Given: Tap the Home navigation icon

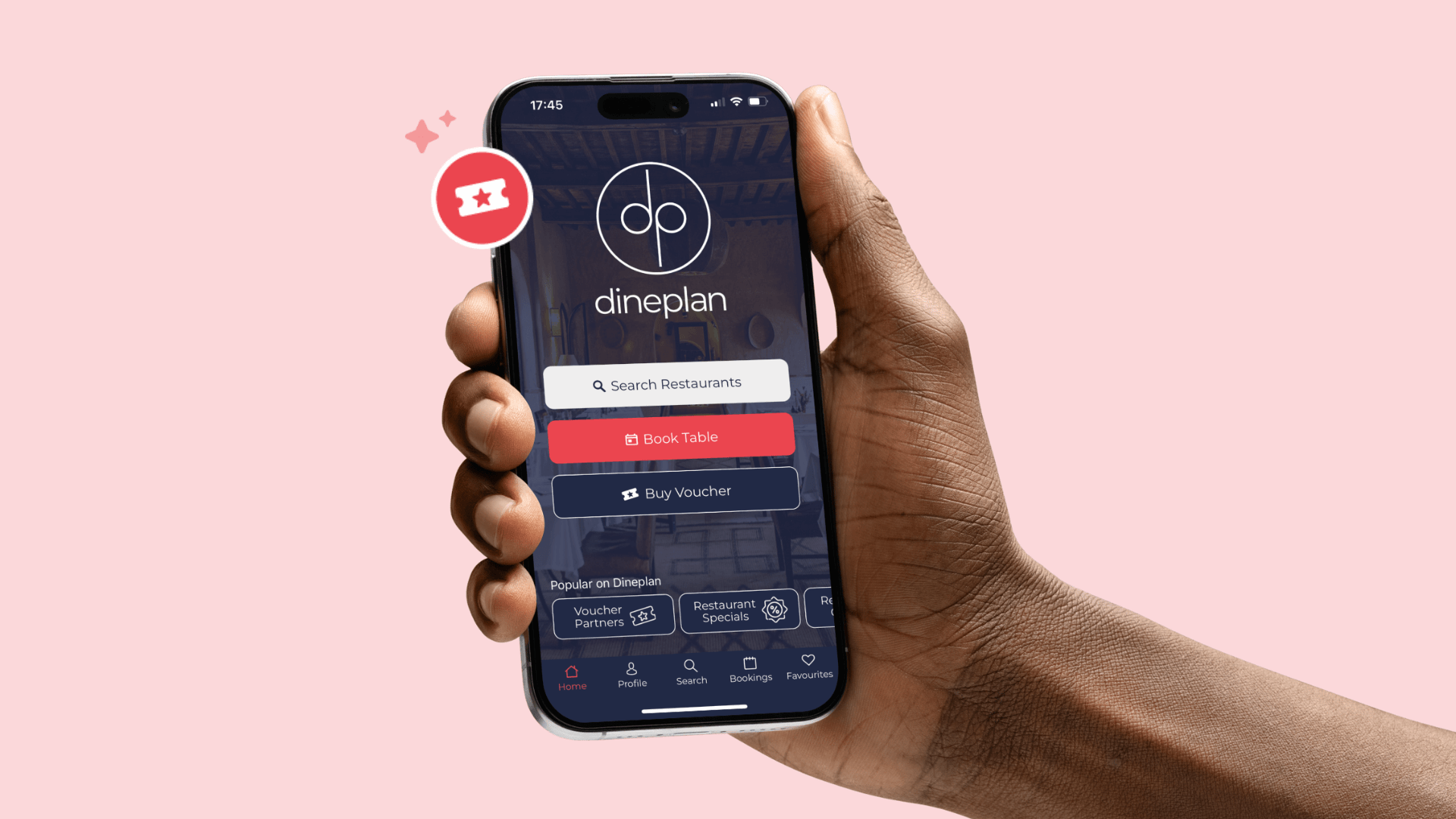Looking at the screenshot, I should (x=572, y=670).
